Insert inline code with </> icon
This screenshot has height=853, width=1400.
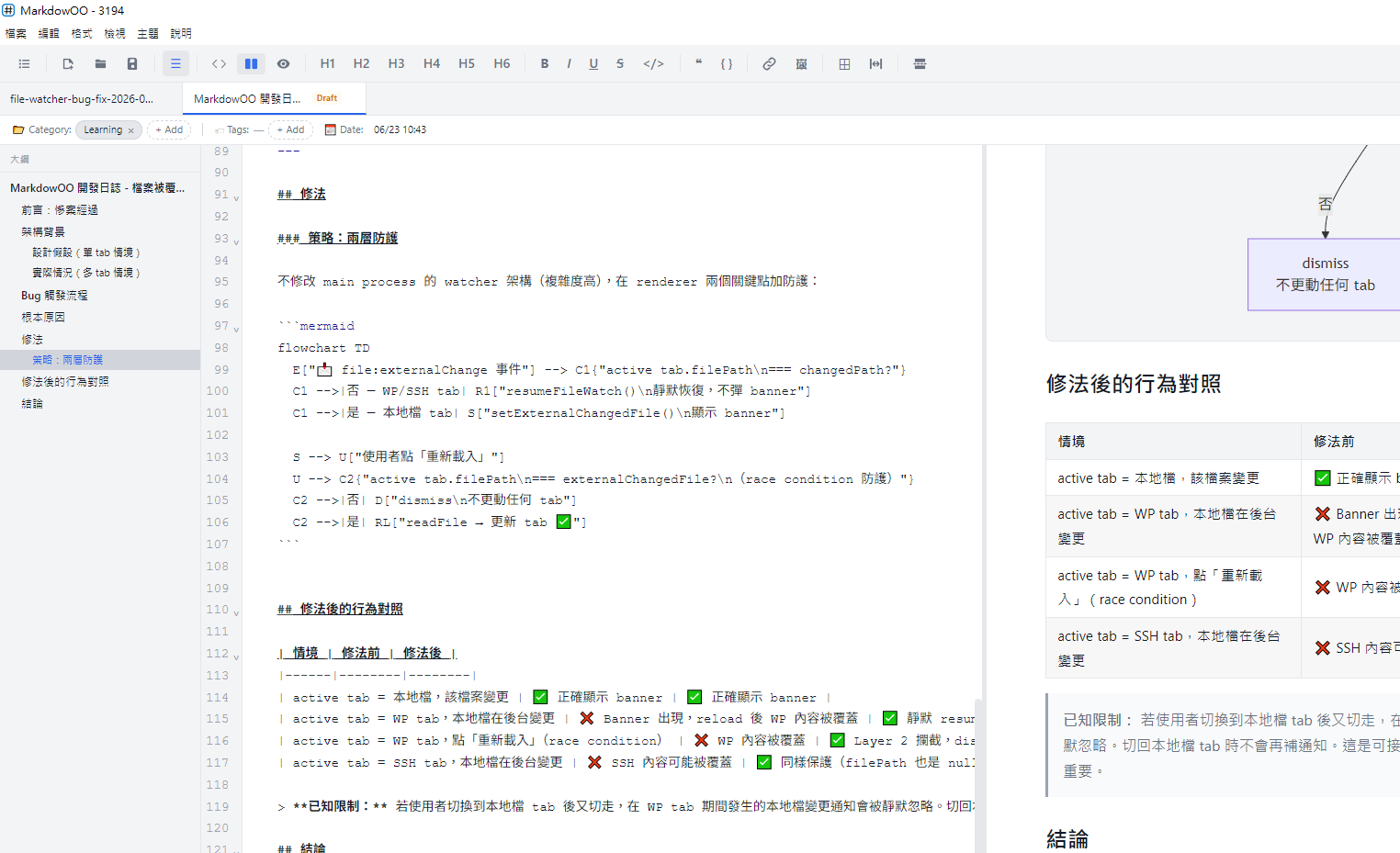coord(653,64)
